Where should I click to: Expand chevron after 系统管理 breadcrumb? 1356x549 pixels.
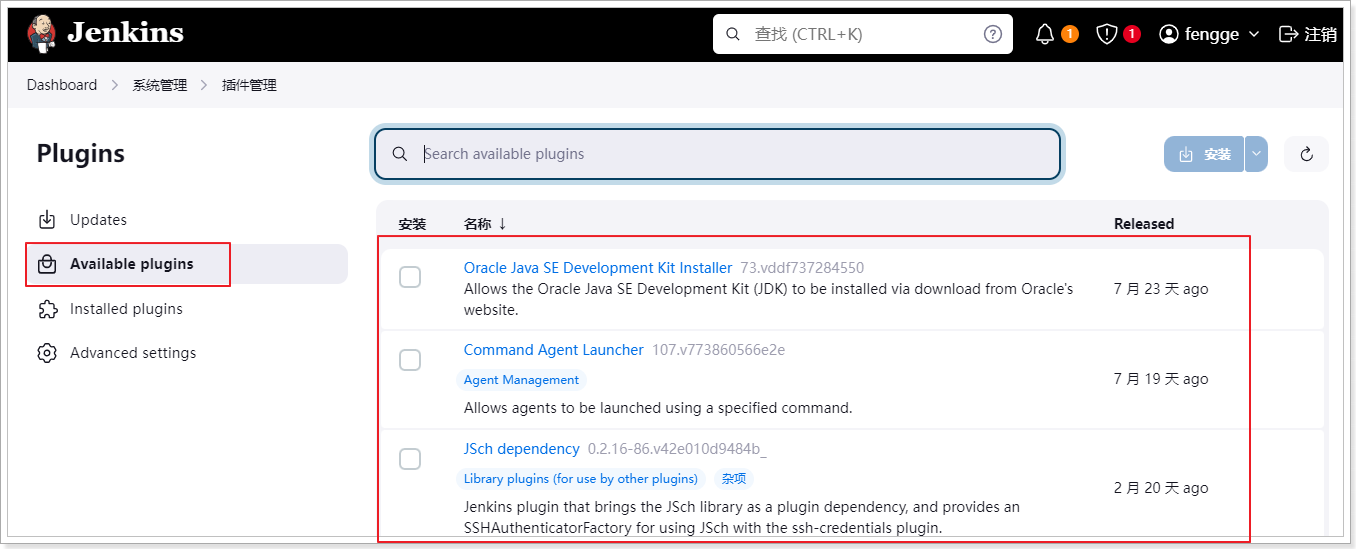tap(205, 85)
